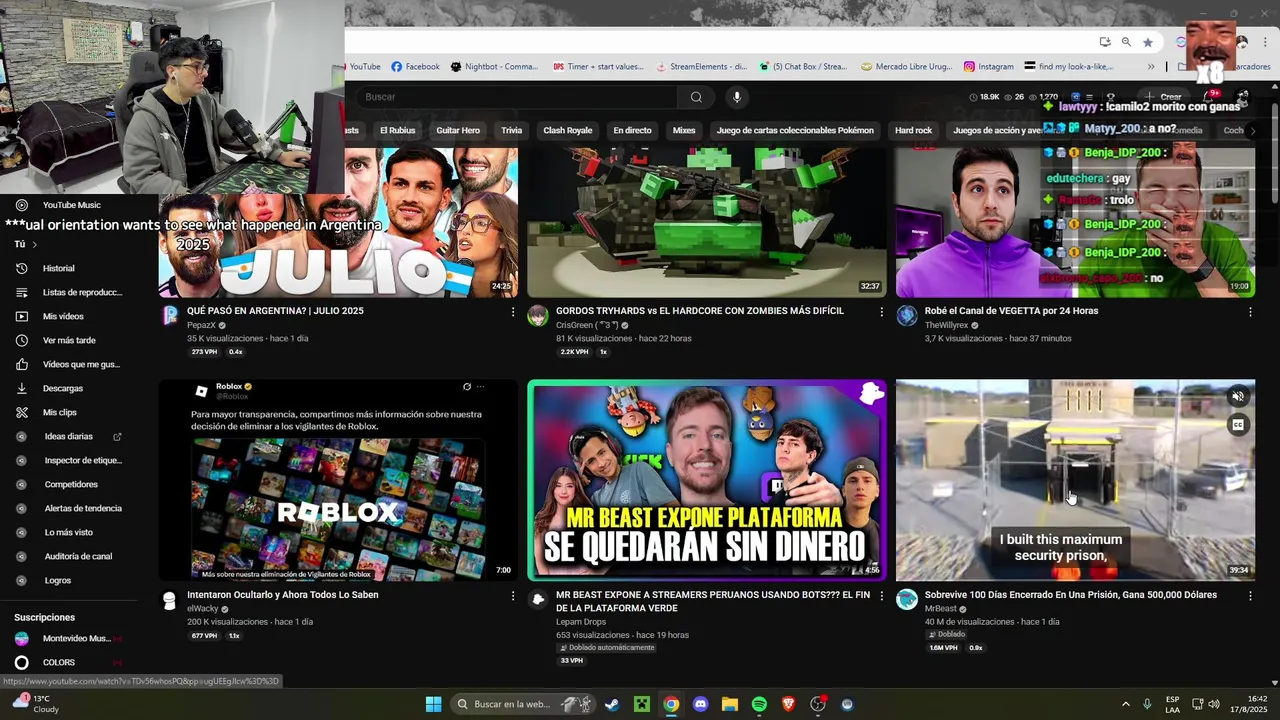Select Mixes category chip

684,131
